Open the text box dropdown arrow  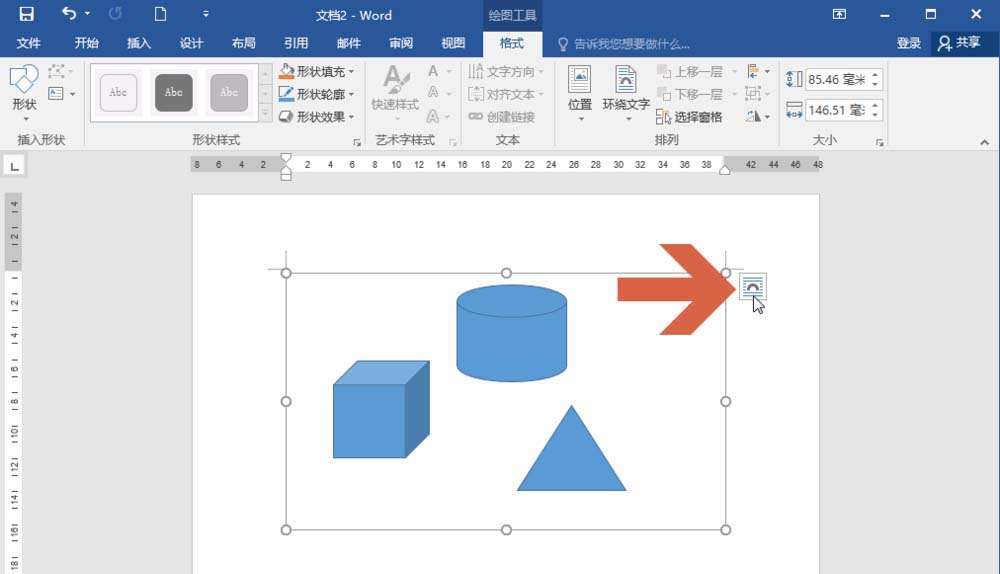pos(72,94)
